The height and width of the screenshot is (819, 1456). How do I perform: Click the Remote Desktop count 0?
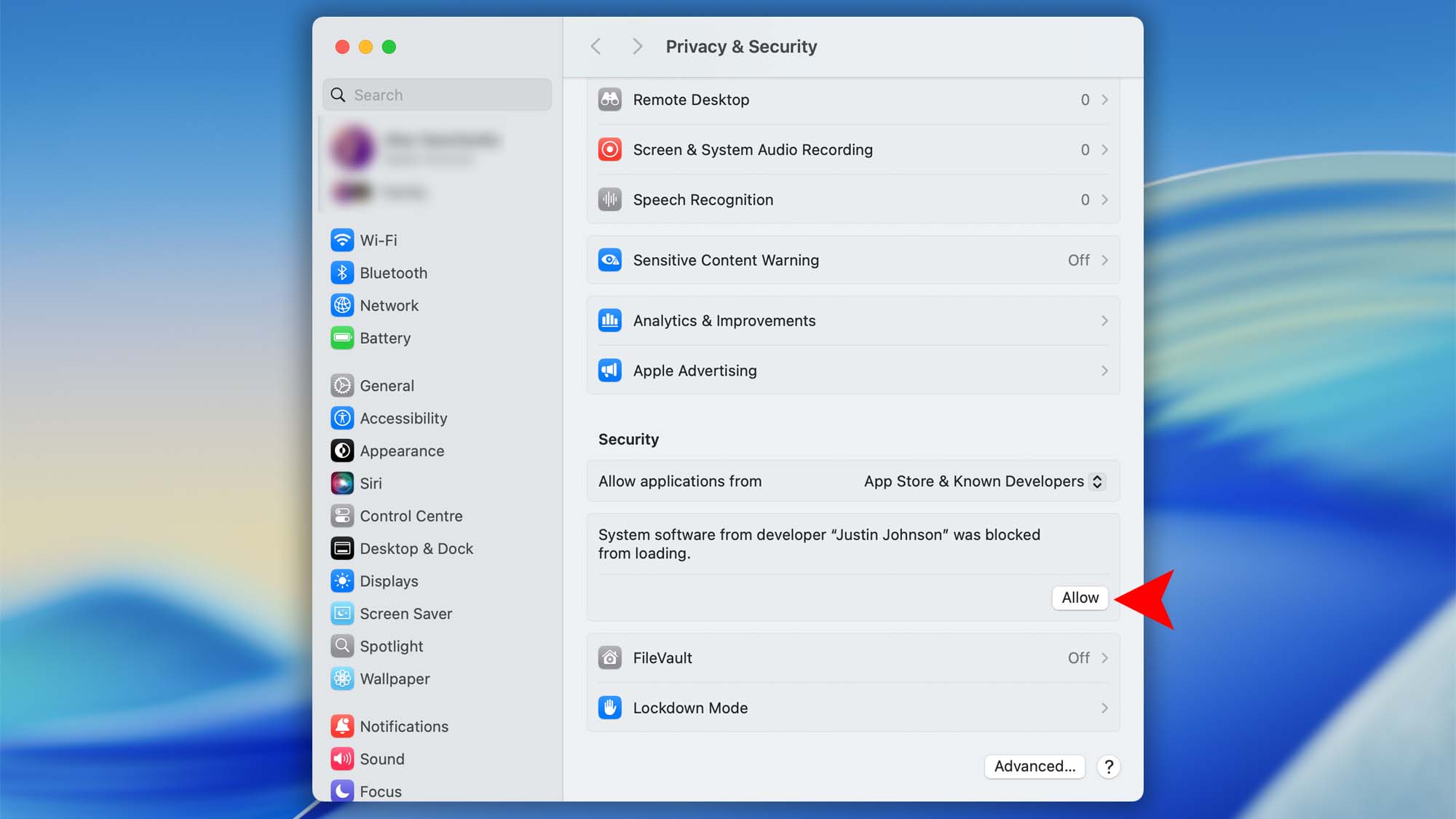(x=1085, y=100)
